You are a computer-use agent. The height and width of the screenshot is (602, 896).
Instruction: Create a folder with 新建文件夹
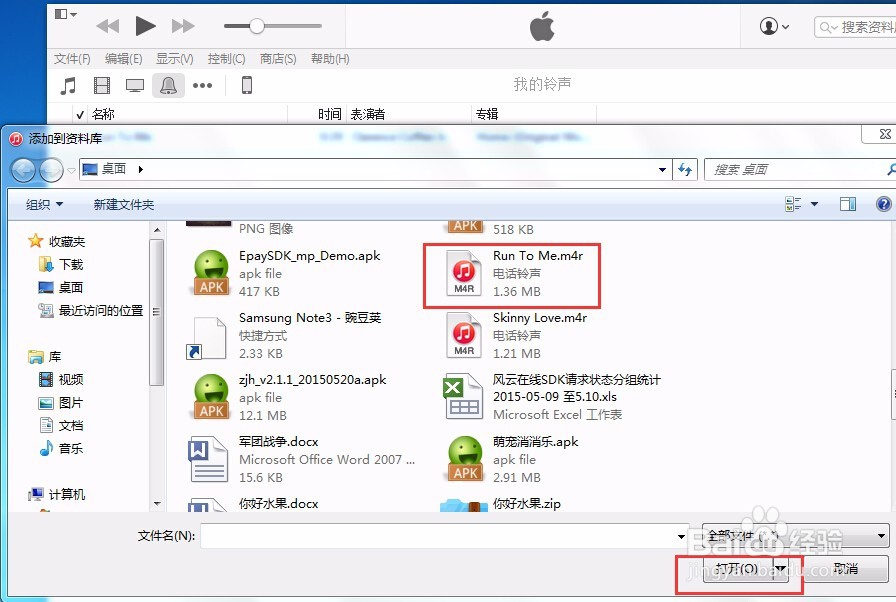(x=123, y=204)
